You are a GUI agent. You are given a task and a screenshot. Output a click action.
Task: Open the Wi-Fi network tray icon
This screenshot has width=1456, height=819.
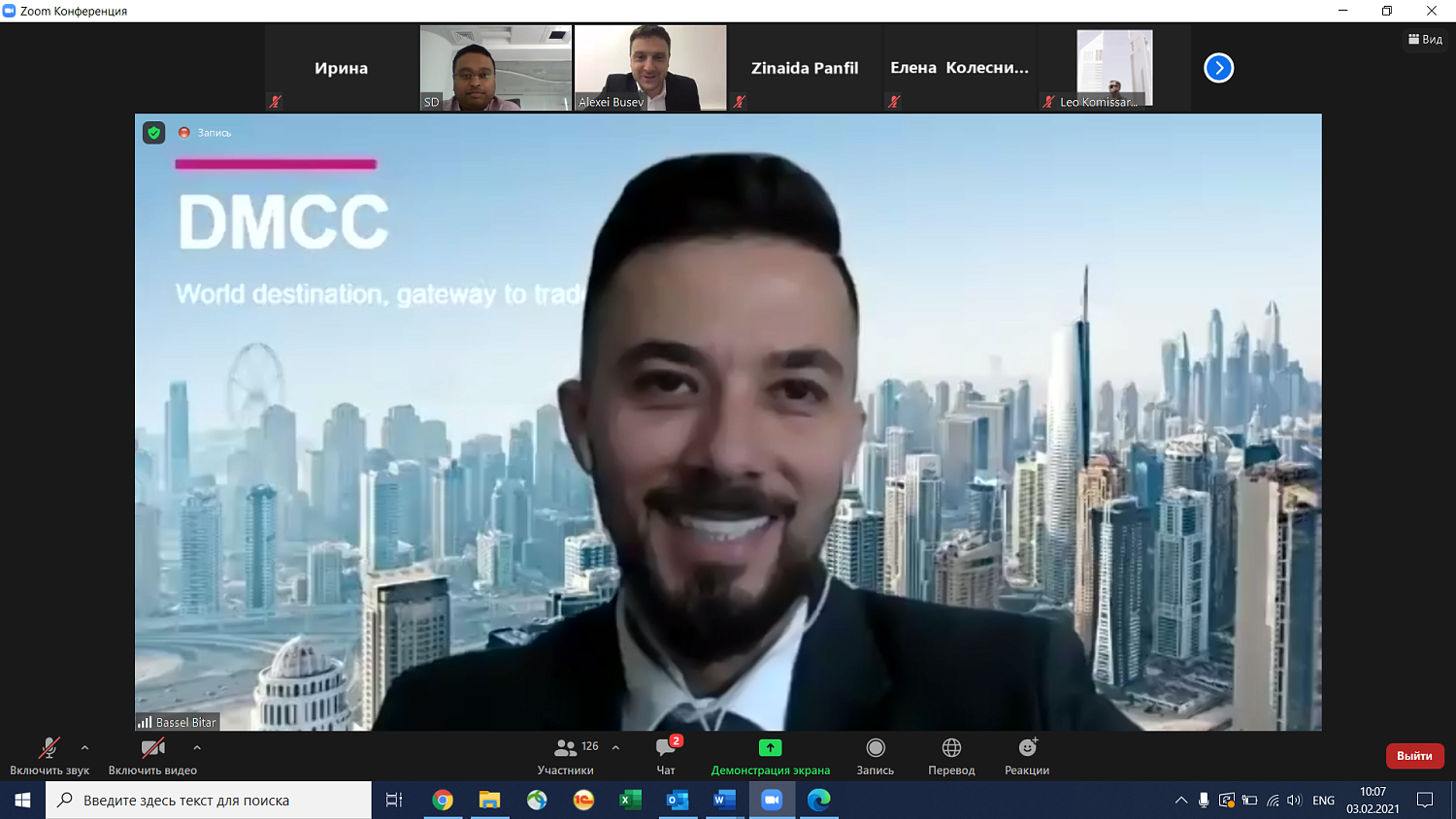1273,801
